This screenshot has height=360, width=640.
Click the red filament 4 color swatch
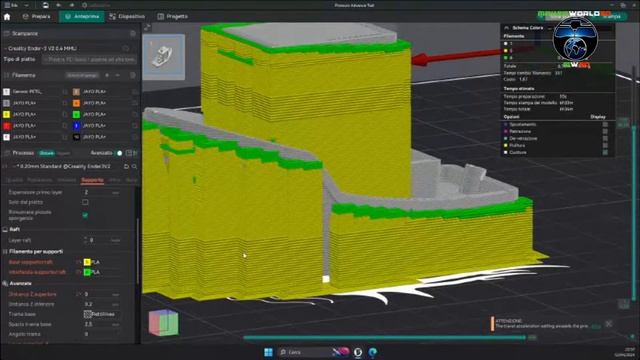[7, 126]
